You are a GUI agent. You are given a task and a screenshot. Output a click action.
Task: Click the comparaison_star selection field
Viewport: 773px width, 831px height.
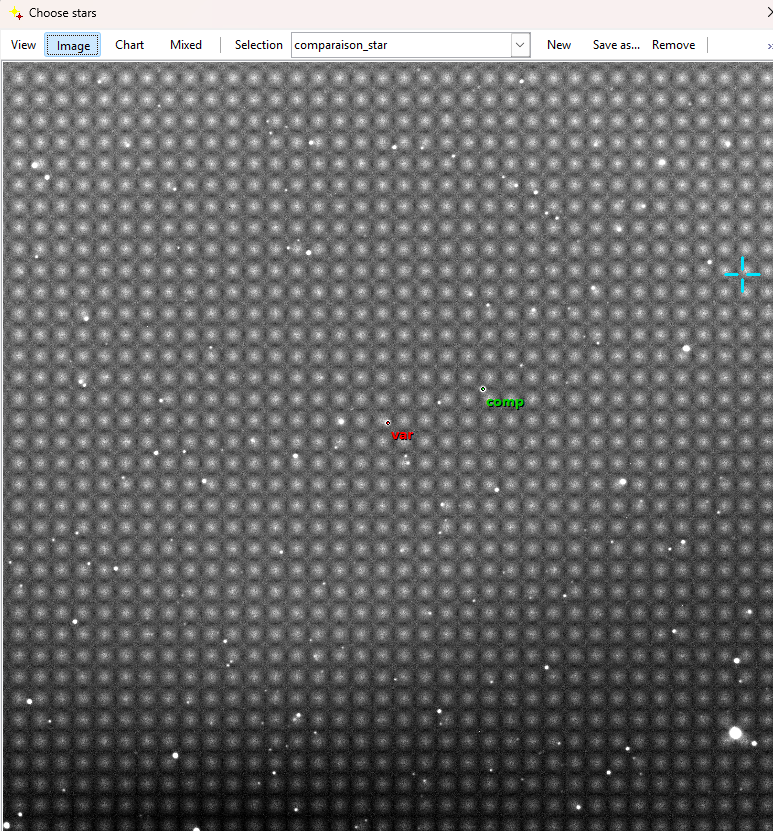coord(400,45)
